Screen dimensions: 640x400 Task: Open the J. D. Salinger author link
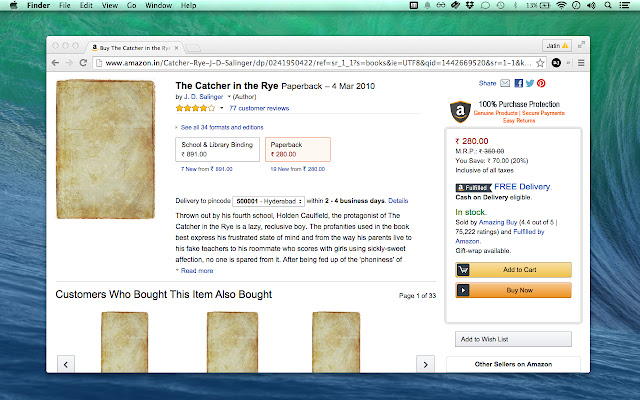coord(203,97)
